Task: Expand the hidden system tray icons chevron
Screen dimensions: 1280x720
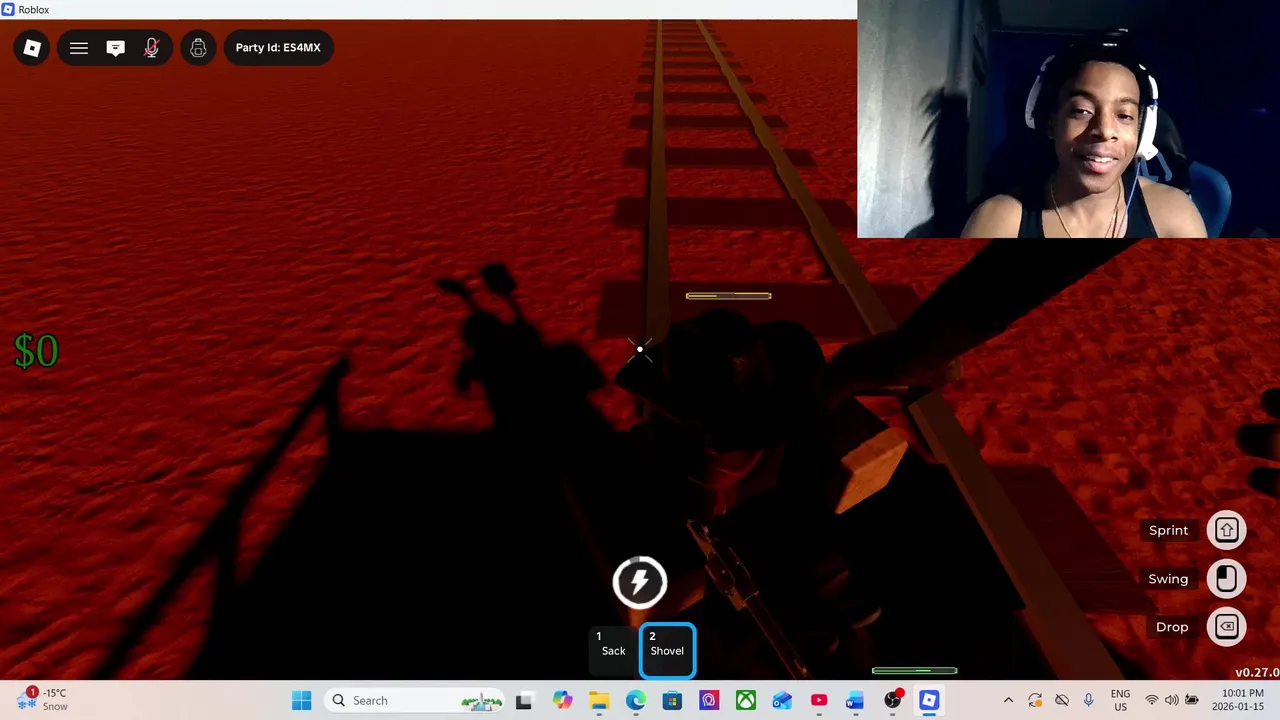Action: tap(1008, 701)
